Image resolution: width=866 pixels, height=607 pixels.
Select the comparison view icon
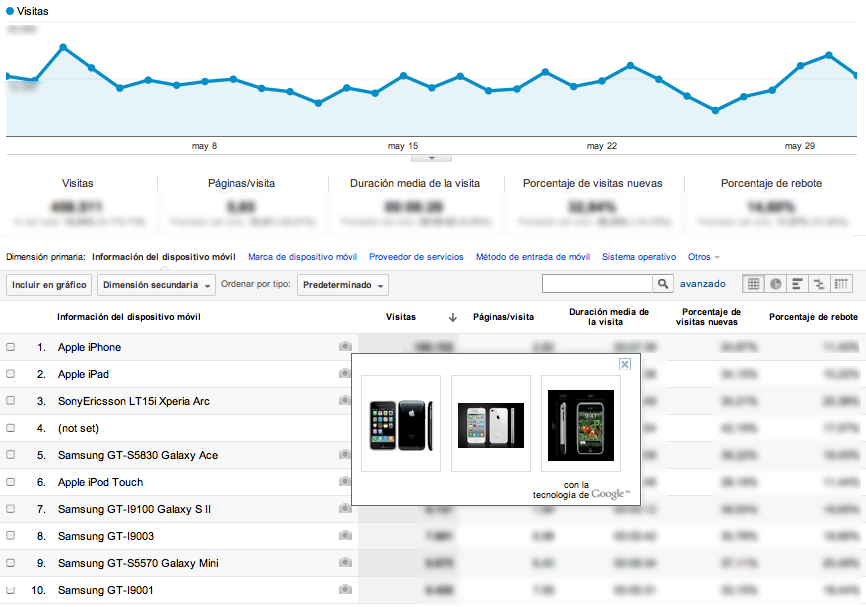pyautogui.click(x=820, y=285)
